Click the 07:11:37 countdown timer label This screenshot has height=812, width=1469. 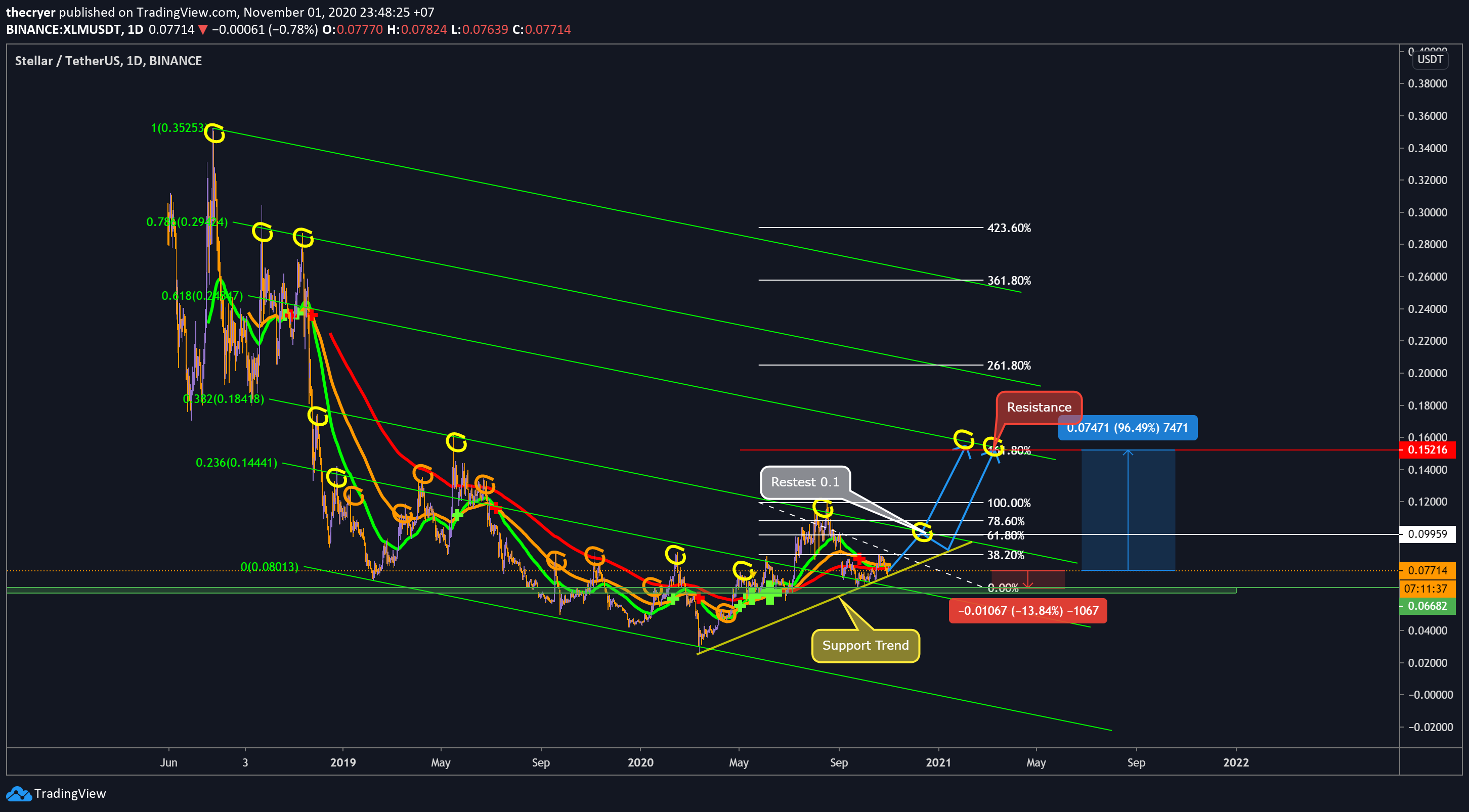[1428, 588]
